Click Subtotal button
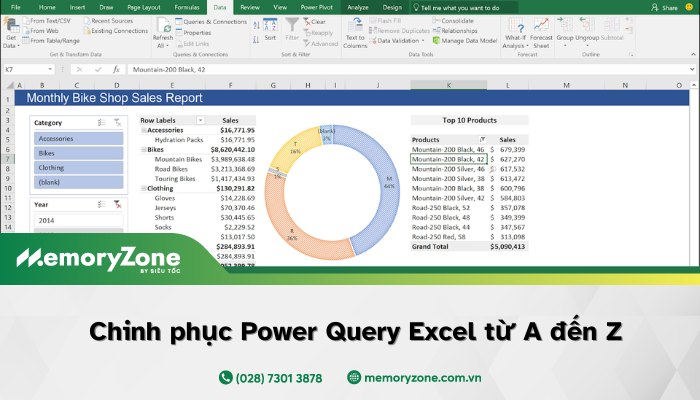 click(x=612, y=29)
